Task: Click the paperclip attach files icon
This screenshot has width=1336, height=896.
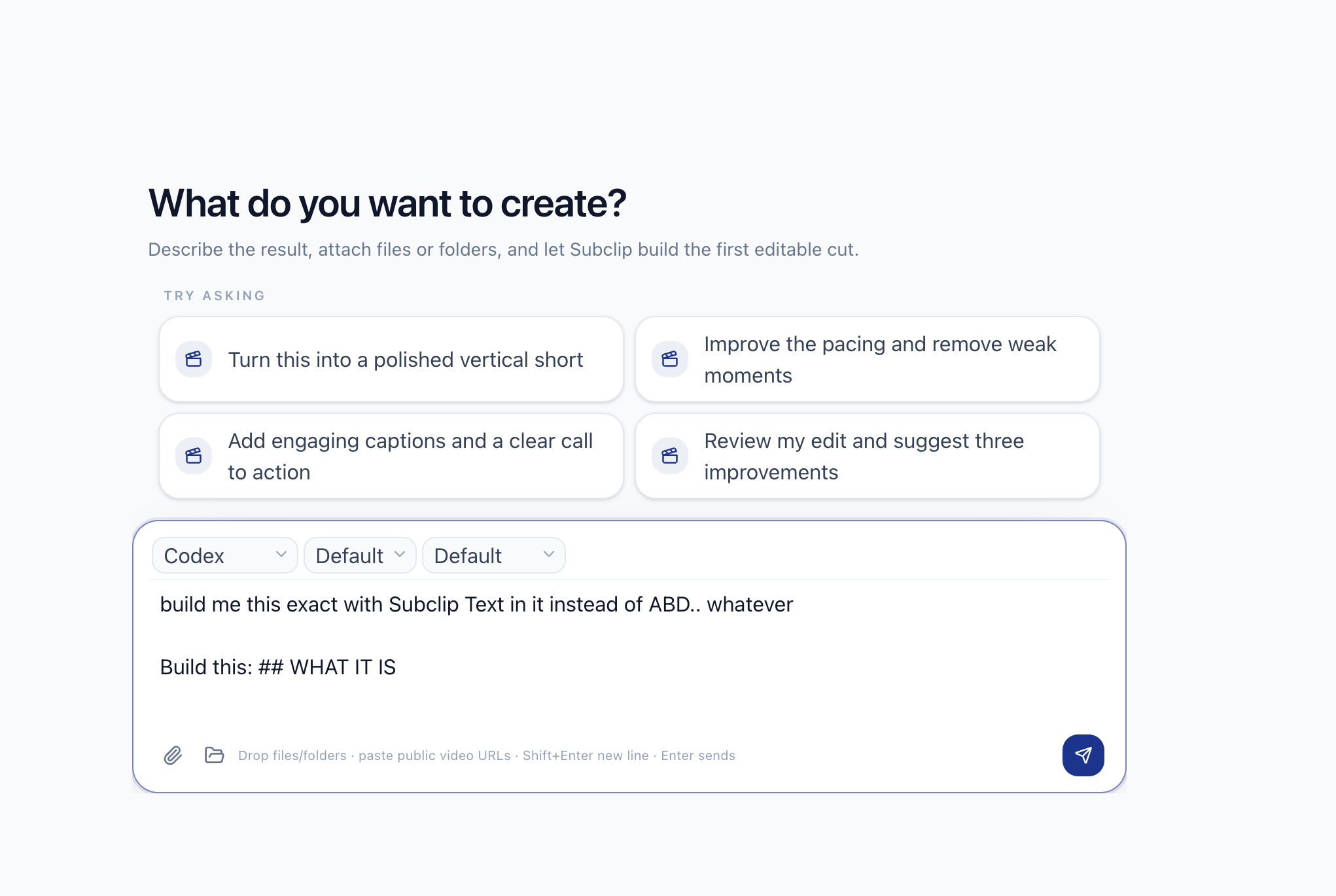Action: coord(173,755)
